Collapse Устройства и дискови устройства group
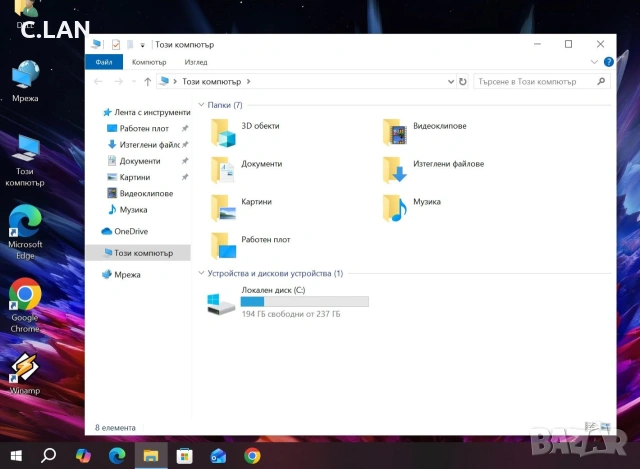 pos(201,273)
